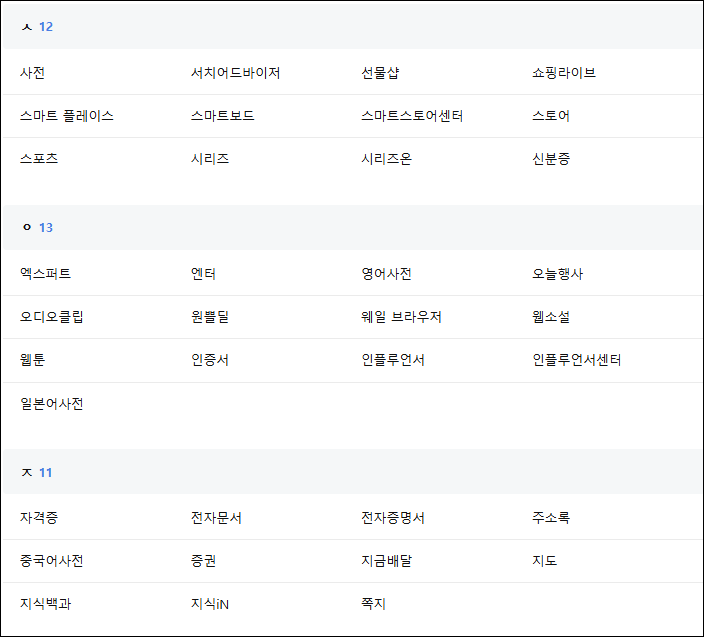Select 지금배달
The width and height of the screenshot is (704, 637).
pos(387,561)
